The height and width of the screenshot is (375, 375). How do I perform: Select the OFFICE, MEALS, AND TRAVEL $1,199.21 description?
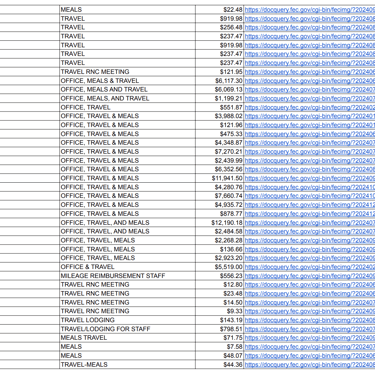(x=127, y=98)
